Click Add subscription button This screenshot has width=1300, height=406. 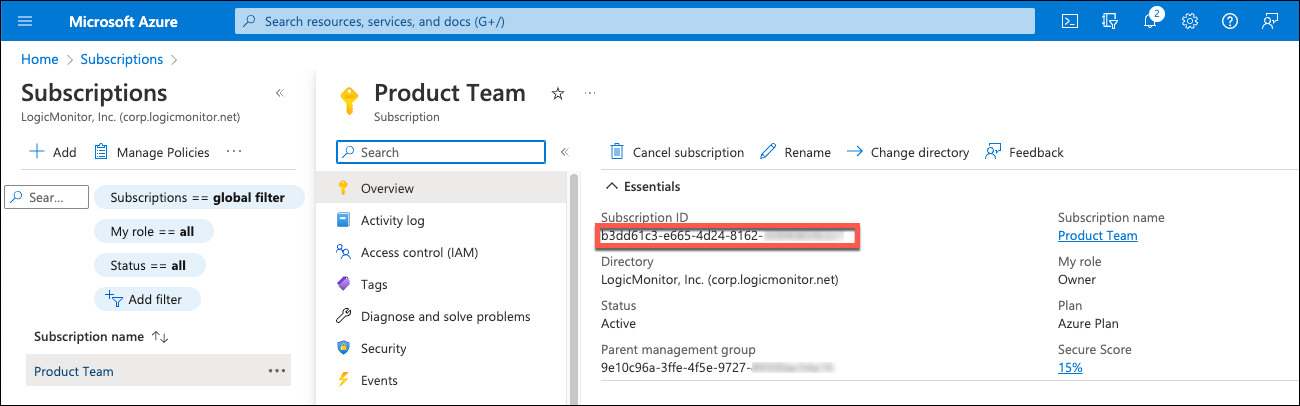coord(53,152)
